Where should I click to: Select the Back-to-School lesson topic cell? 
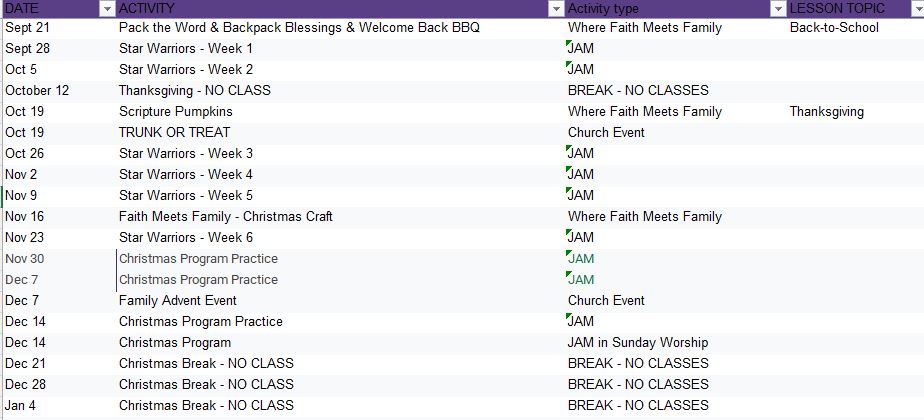tap(834, 28)
